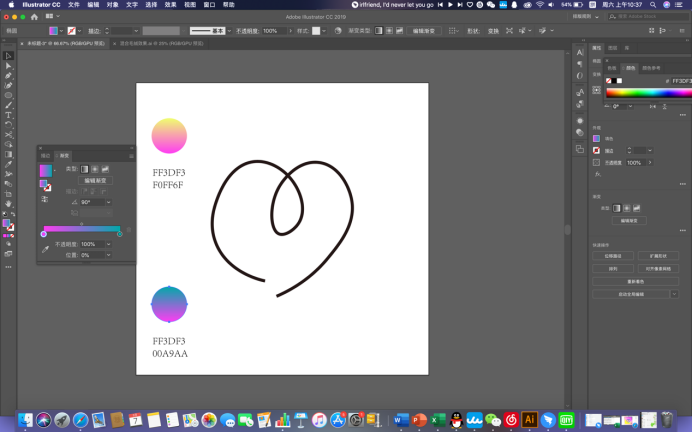Image resolution: width=692 pixels, height=433 pixels.
Task: Select the Rotate tool
Action: (x=8, y=125)
